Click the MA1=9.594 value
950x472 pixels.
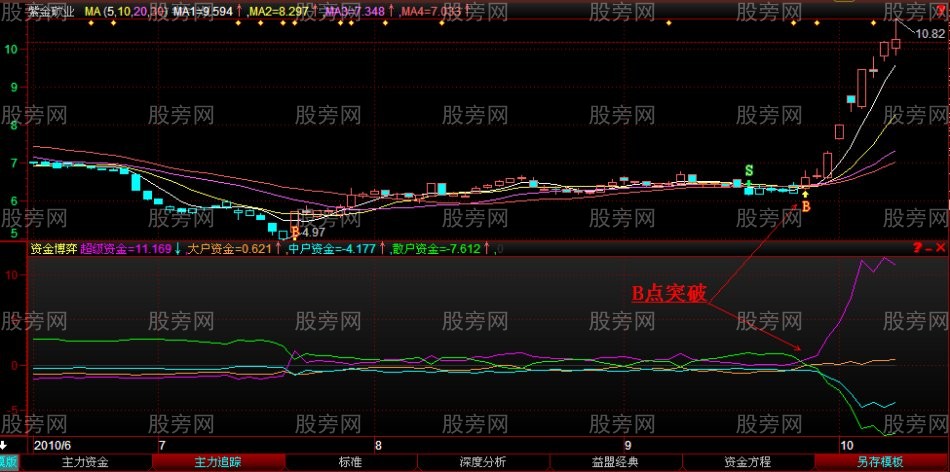pyautogui.click(x=202, y=12)
